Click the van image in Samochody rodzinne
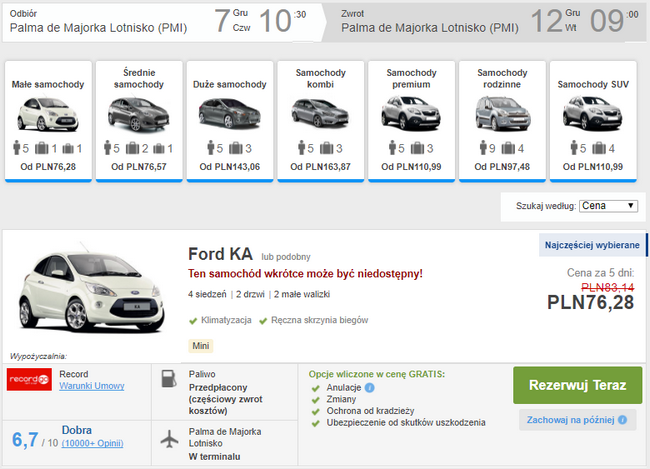Image resolution: width=650 pixels, height=469 pixels. tap(502, 114)
